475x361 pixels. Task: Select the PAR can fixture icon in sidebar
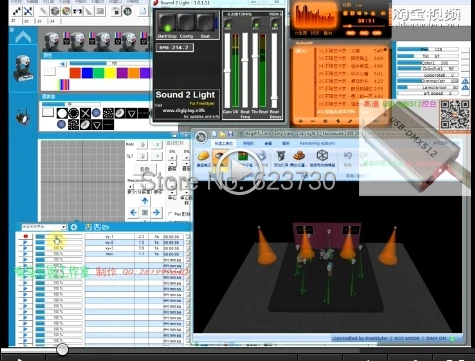click(24, 116)
